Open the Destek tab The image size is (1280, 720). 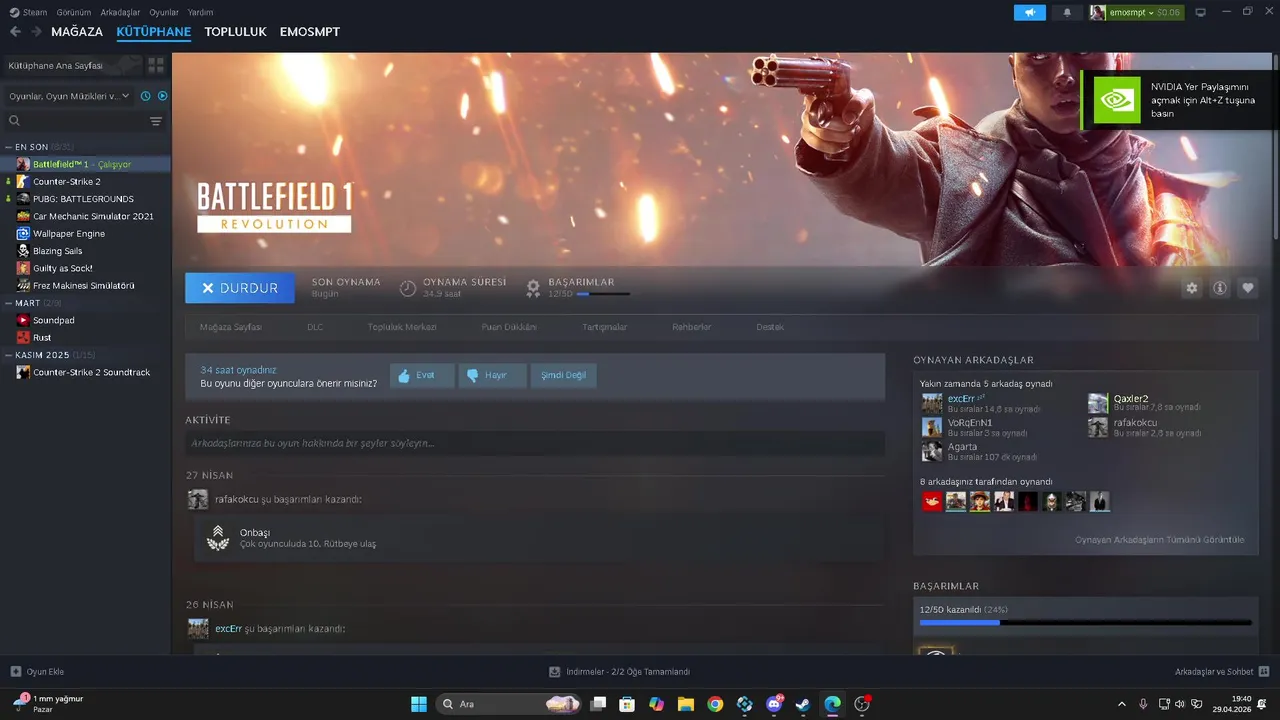coord(770,327)
